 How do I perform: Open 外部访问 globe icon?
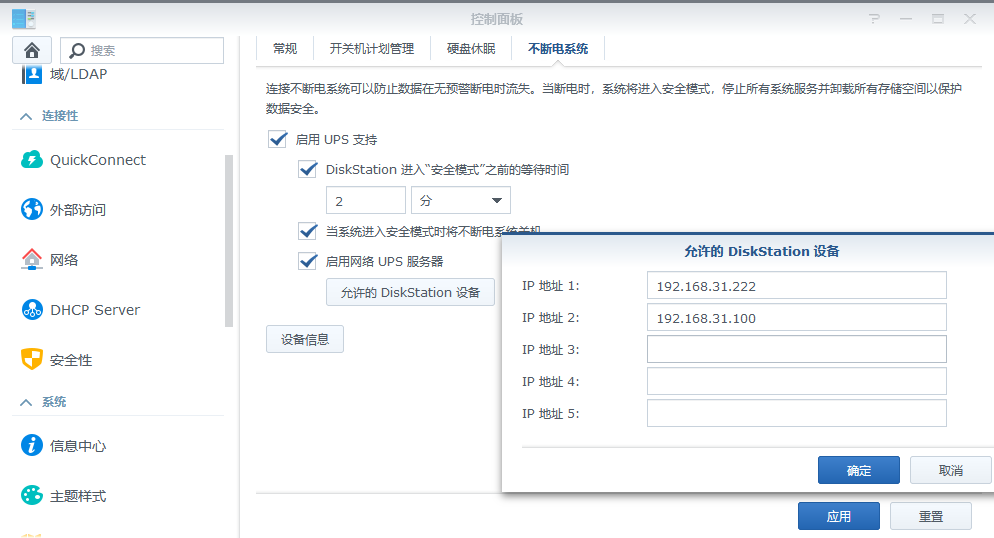point(32,209)
